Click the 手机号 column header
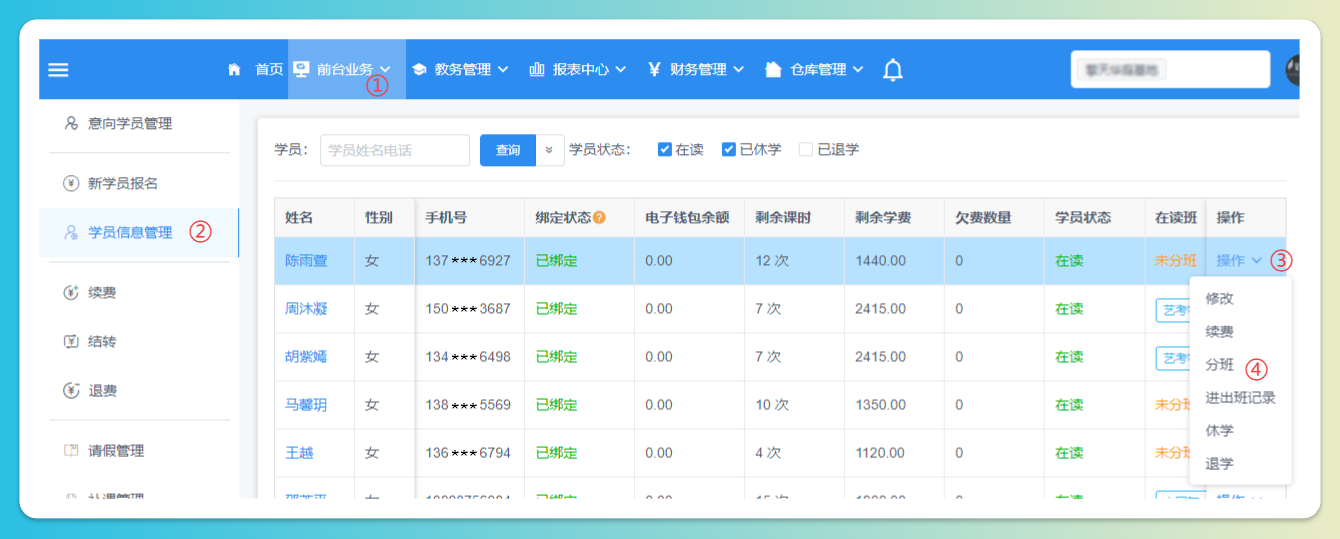This screenshot has width=1340, height=539. pyautogui.click(x=446, y=217)
